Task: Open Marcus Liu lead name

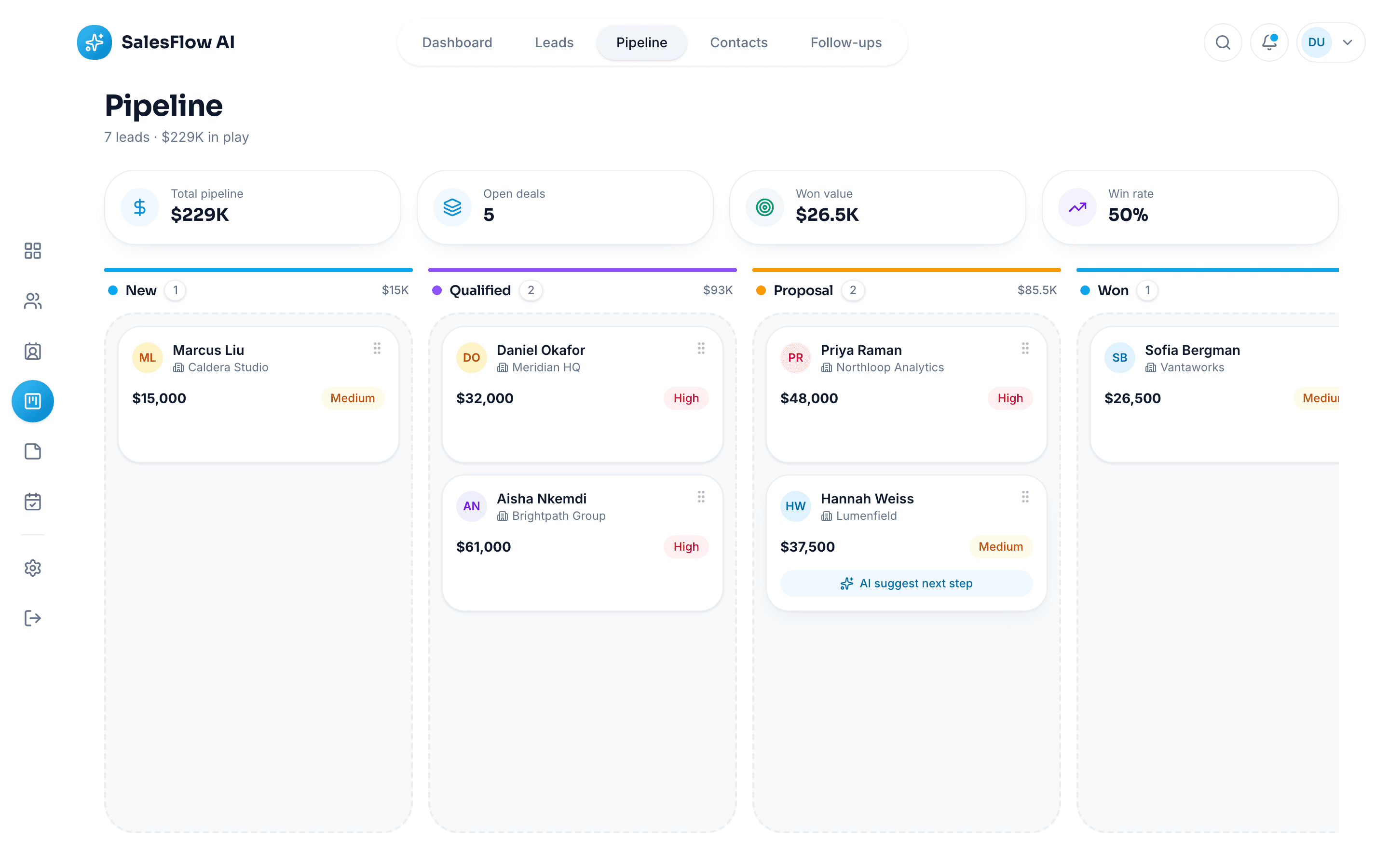Action: tap(208, 350)
